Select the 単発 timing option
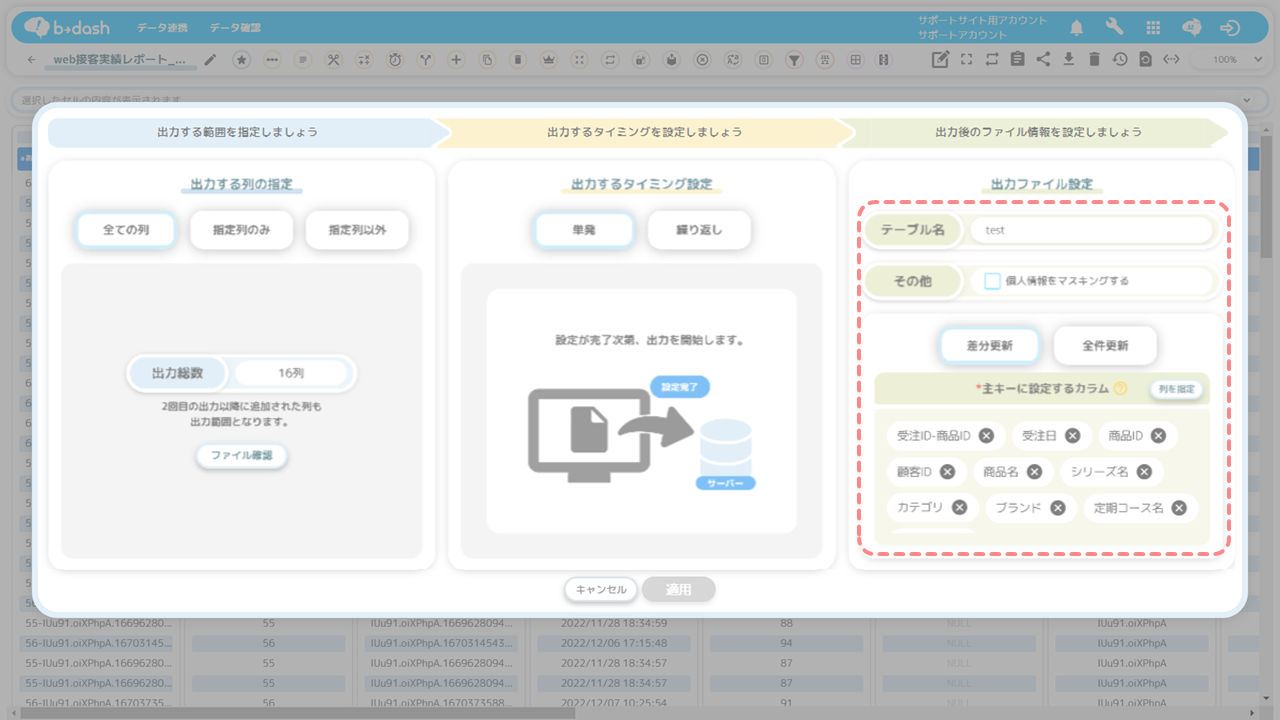Screen dimensions: 1280x720 click(x=584, y=230)
